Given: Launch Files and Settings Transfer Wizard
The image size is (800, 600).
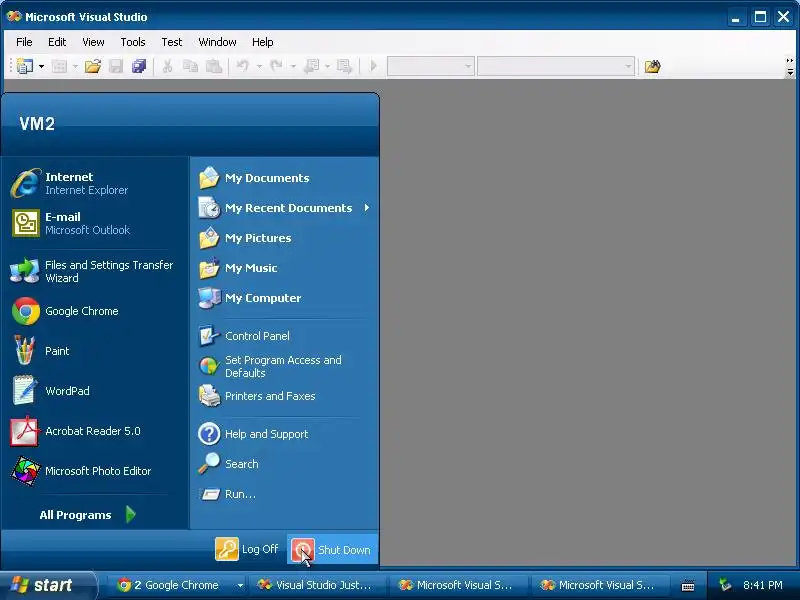Looking at the screenshot, I should point(95,271).
